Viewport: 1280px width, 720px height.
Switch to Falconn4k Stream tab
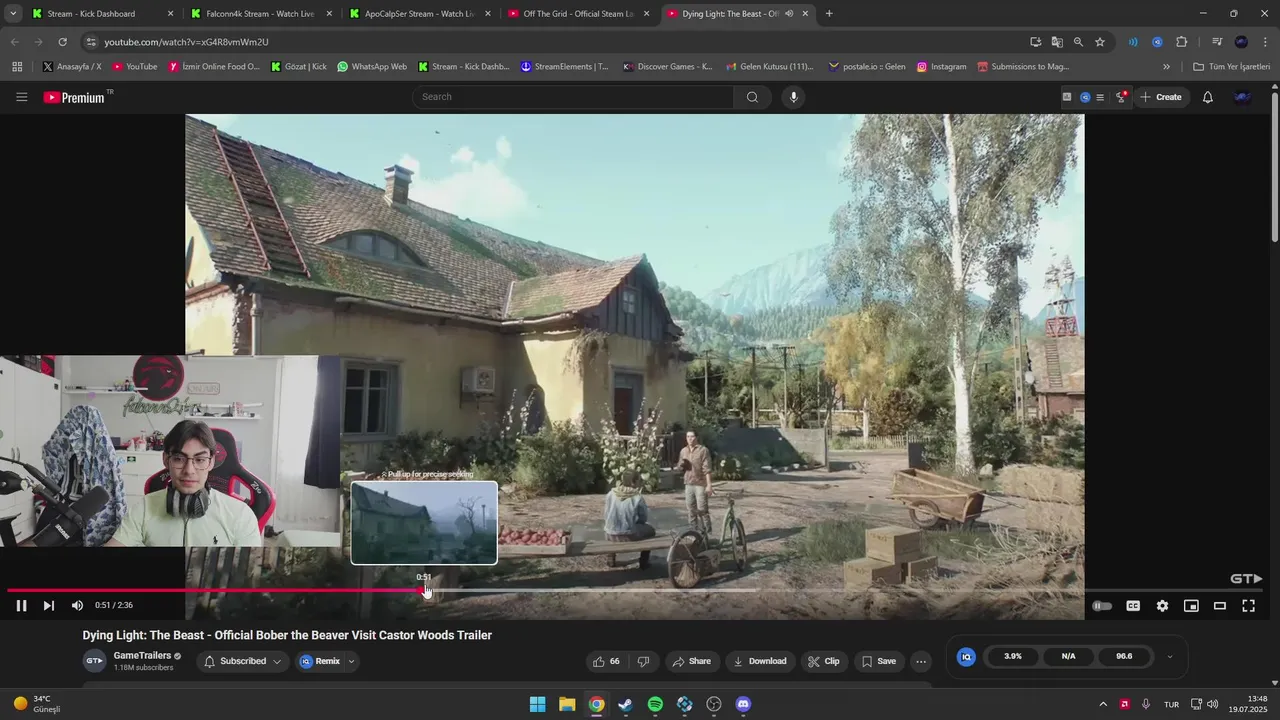coord(260,14)
